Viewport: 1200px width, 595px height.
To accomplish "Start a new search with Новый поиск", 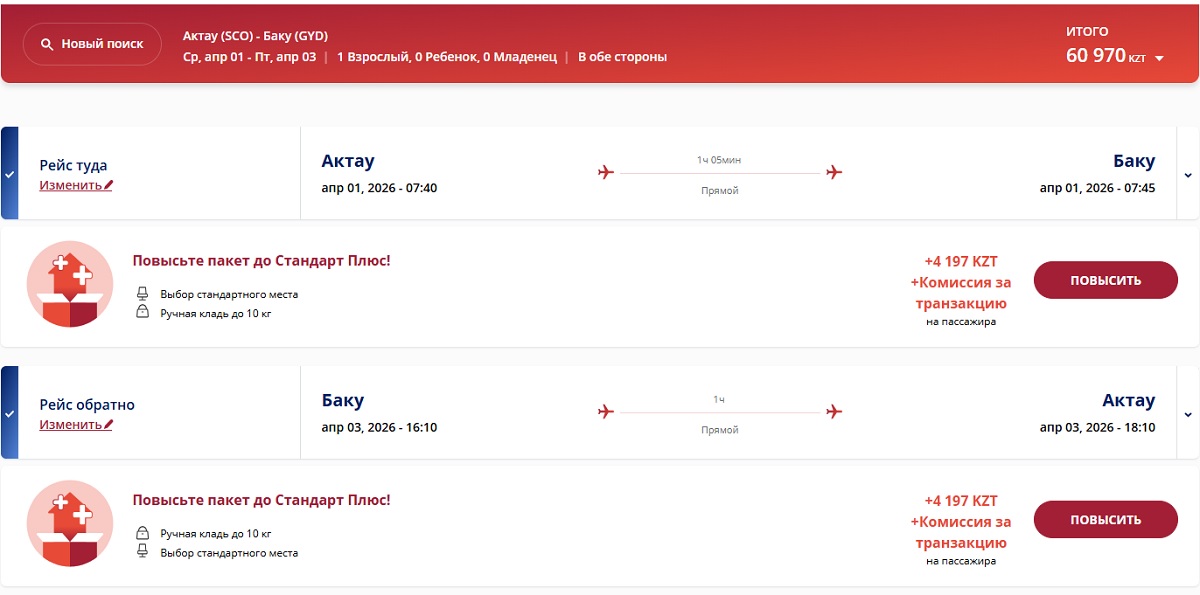I will (x=92, y=45).
